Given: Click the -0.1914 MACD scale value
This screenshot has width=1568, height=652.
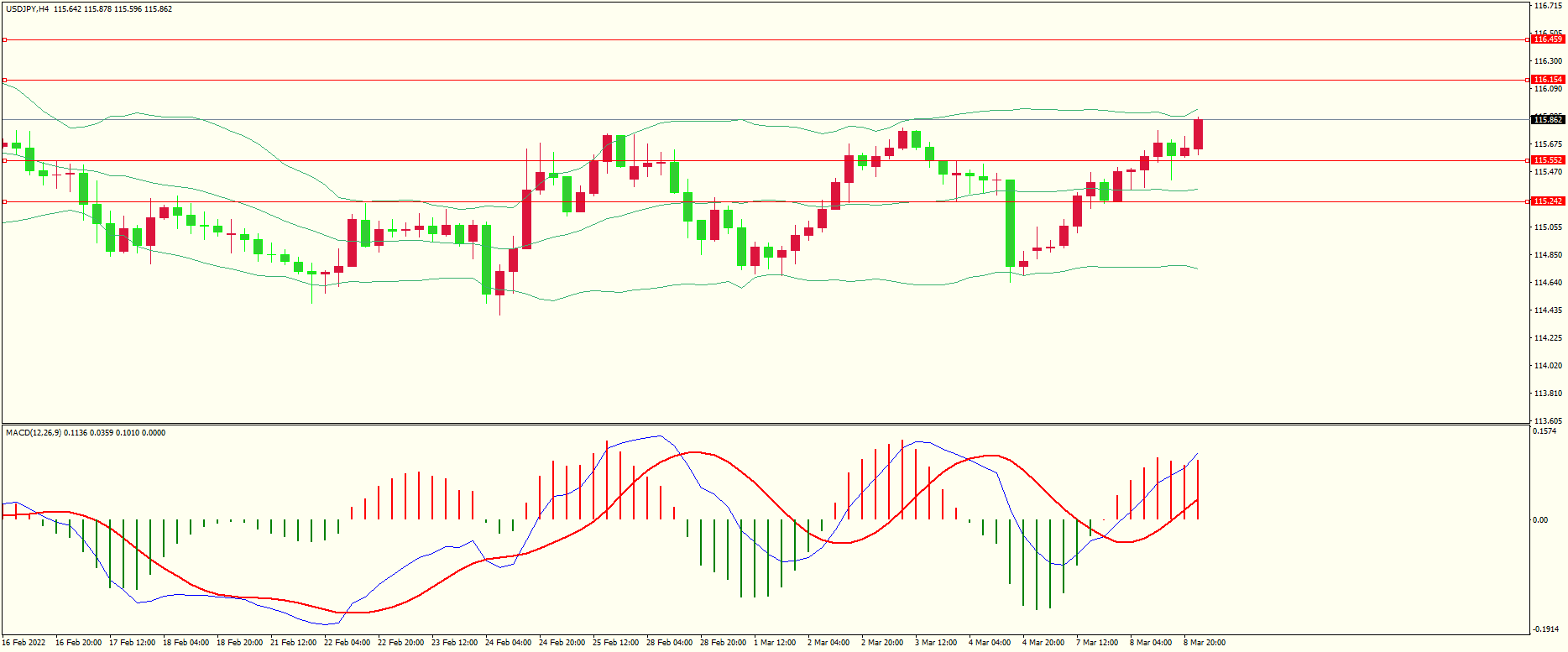Looking at the screenshot, I should coord(1545,629).
